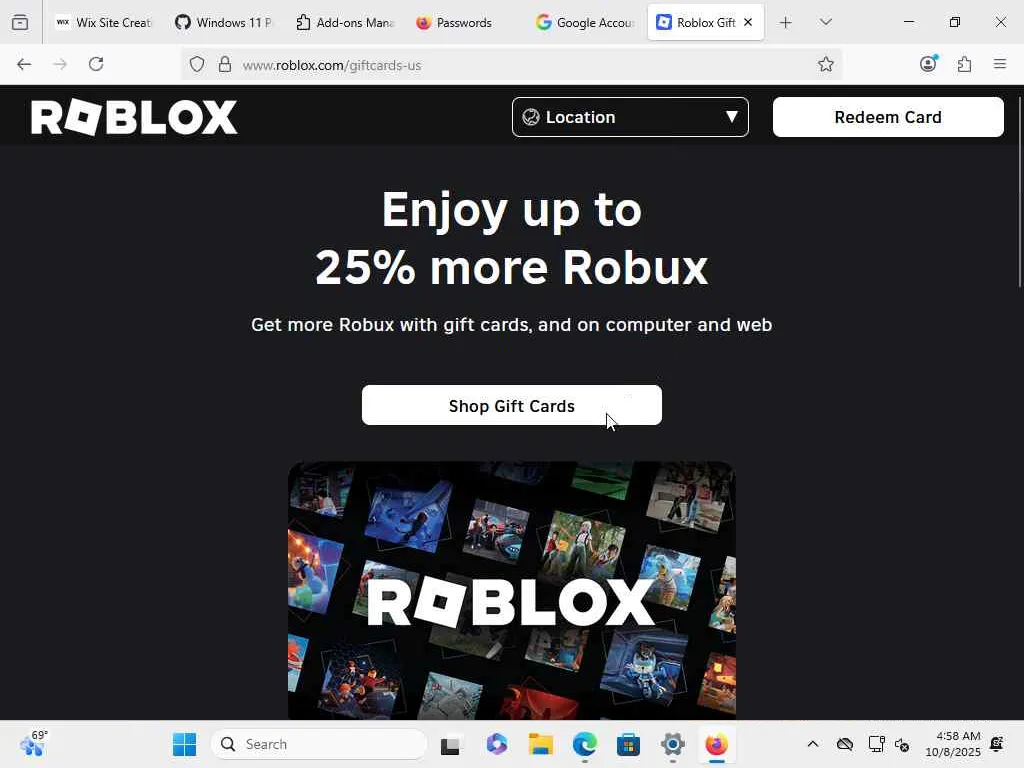Switch to the Passwords tab
This screenshot has height=768, width=1024.
455,22
